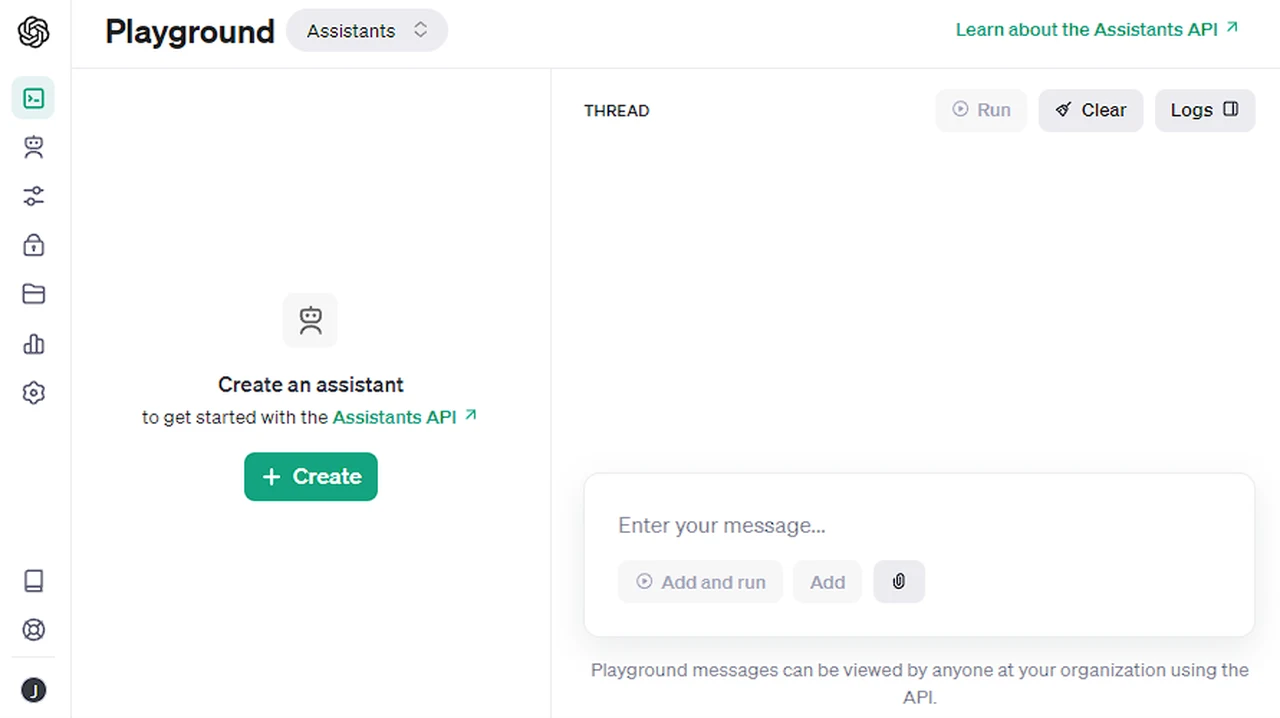Open Learn about the Assistants API link
1280x718 pixels.
pyautogui.click(x=1097, y=30)
